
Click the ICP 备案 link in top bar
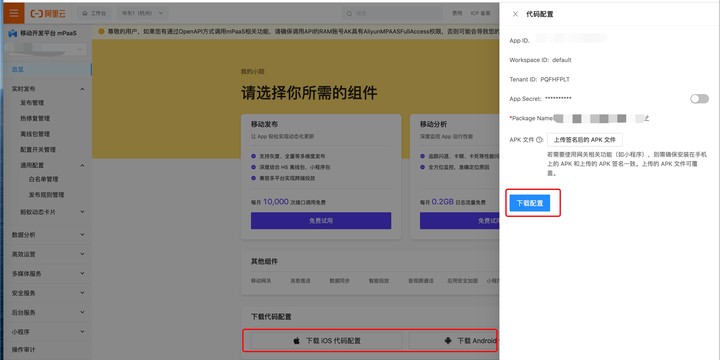click(x=480, y=13)
